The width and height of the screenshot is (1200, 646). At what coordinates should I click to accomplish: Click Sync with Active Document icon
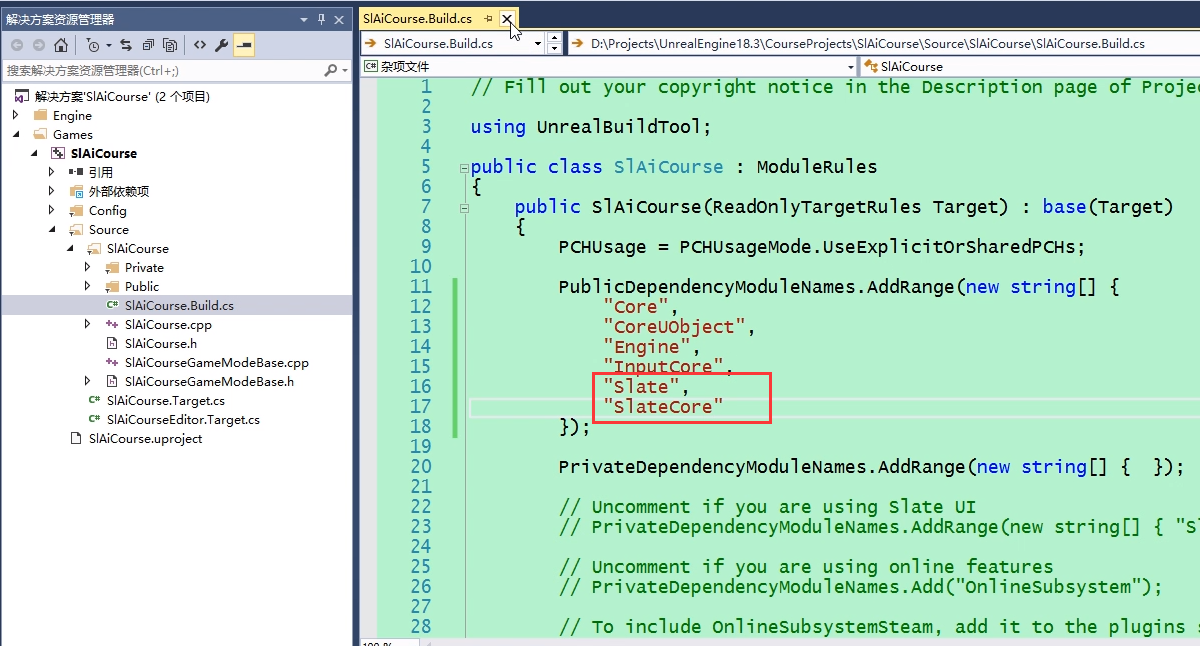click(126, 45)
